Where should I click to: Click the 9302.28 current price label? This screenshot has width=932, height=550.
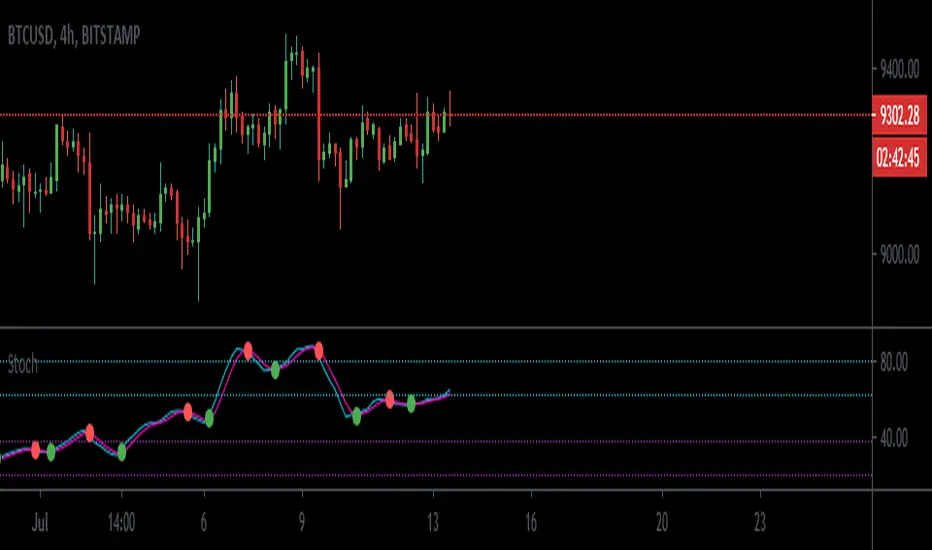tap(899, 115)
